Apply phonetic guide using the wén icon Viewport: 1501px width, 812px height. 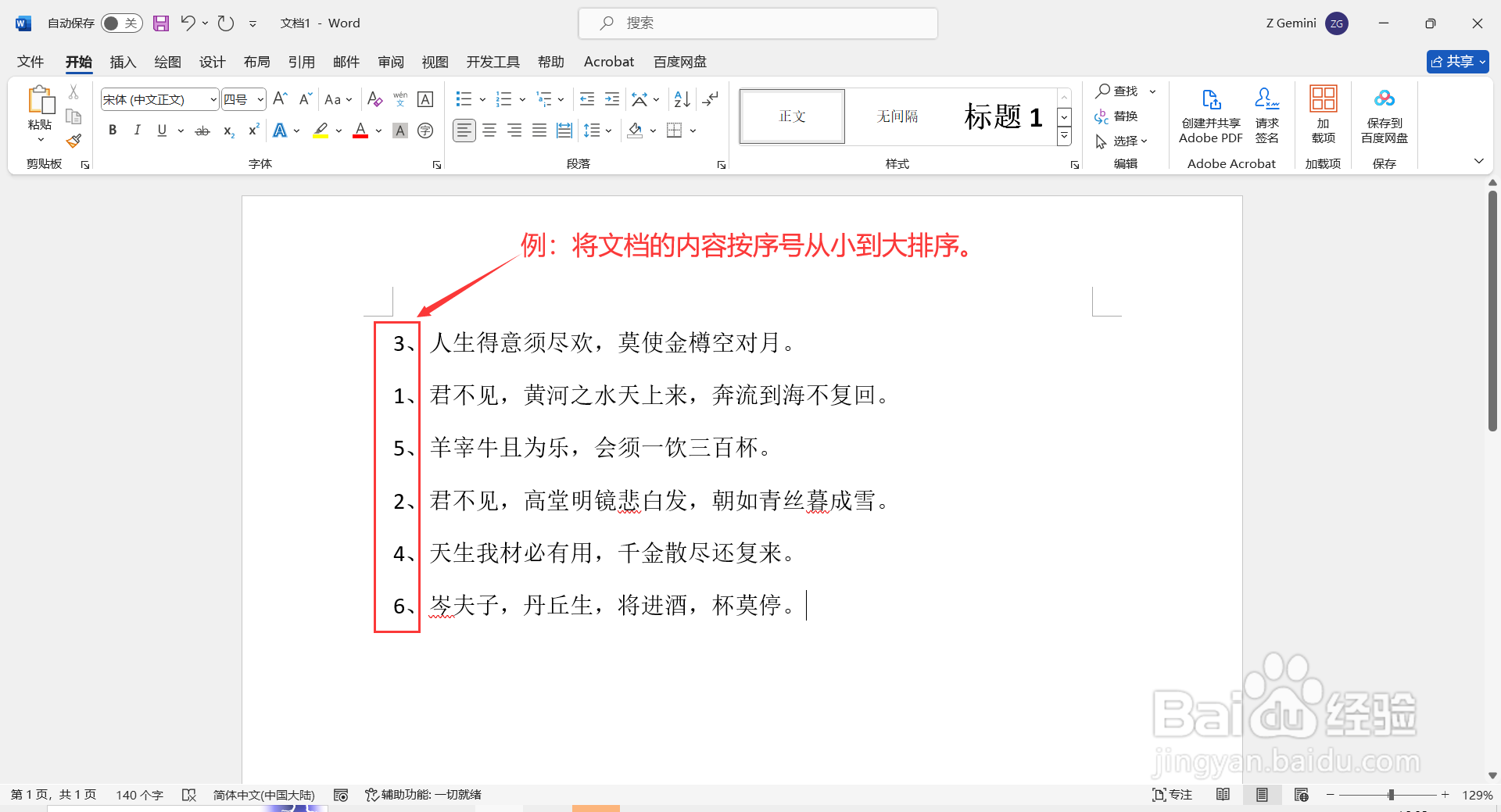click(399, 98)
